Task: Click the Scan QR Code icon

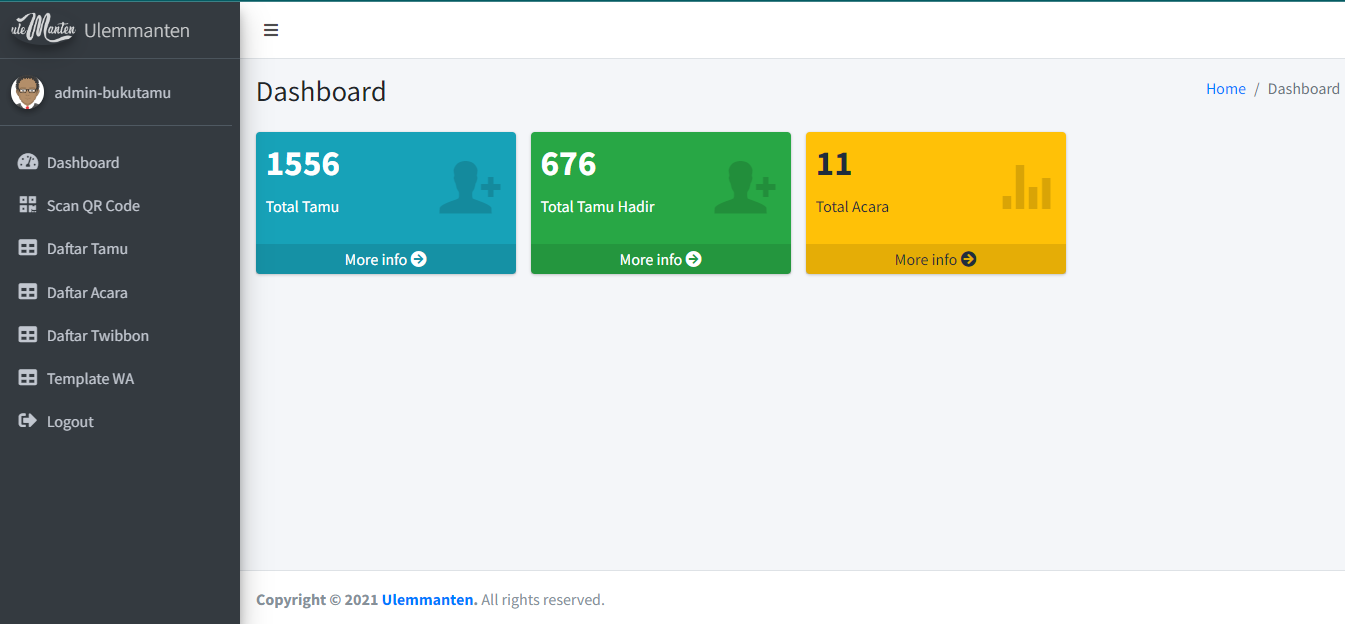Action: [28, 205]
